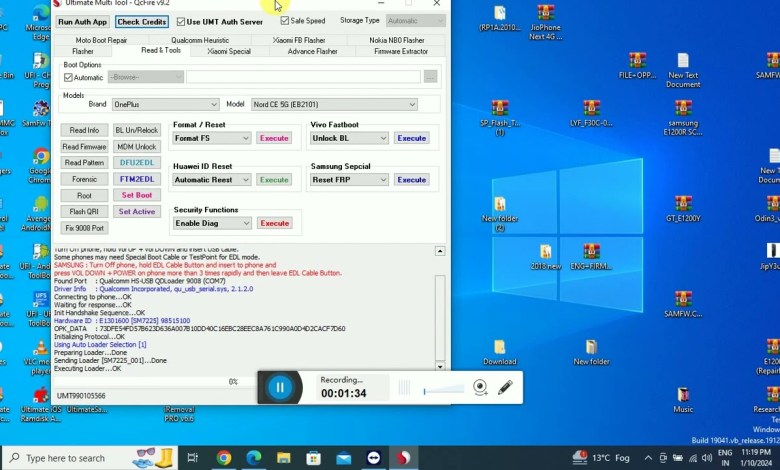This screenshot has width=780, height=470.
Task: Click the FTM2EDL button
Action: click(x=137, y=179)
